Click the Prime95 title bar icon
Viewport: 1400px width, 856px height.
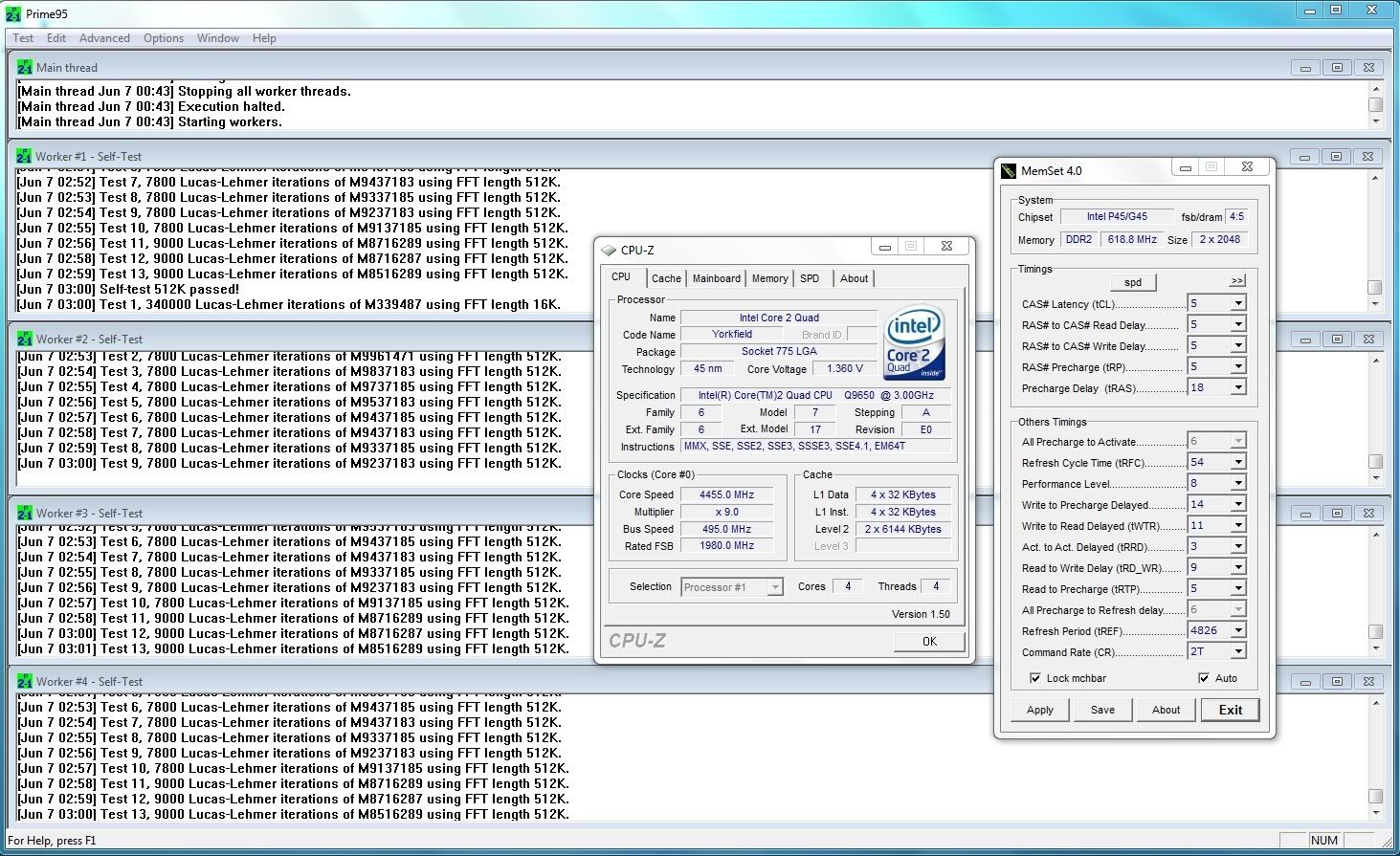pyautogui.click(x=13, y=13)
